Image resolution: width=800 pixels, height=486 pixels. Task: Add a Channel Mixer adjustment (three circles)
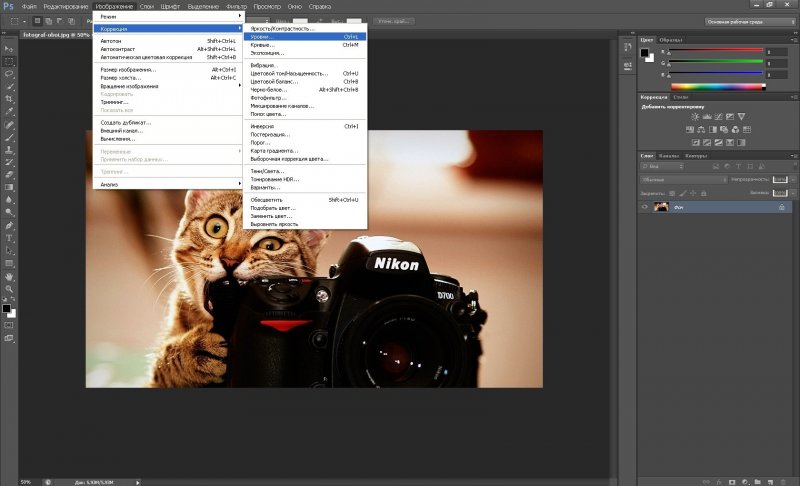pos(735,130)
